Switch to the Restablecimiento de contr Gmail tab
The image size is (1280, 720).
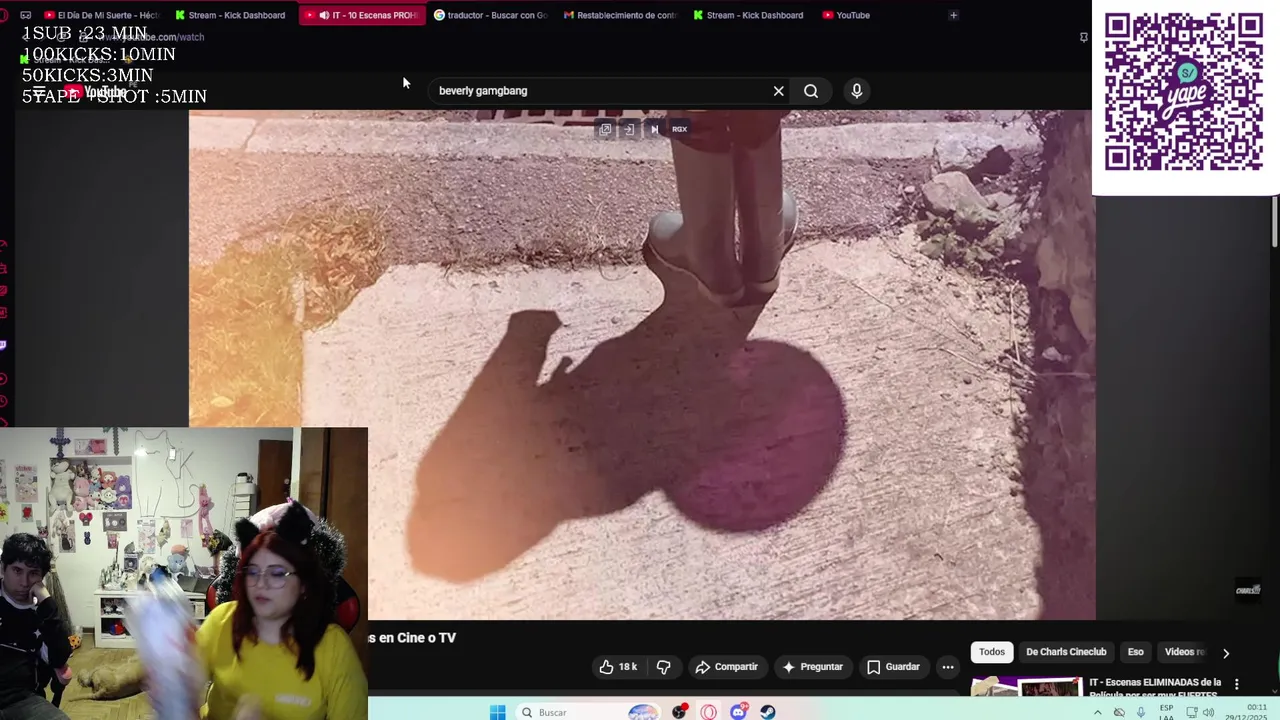coord(620,15)
